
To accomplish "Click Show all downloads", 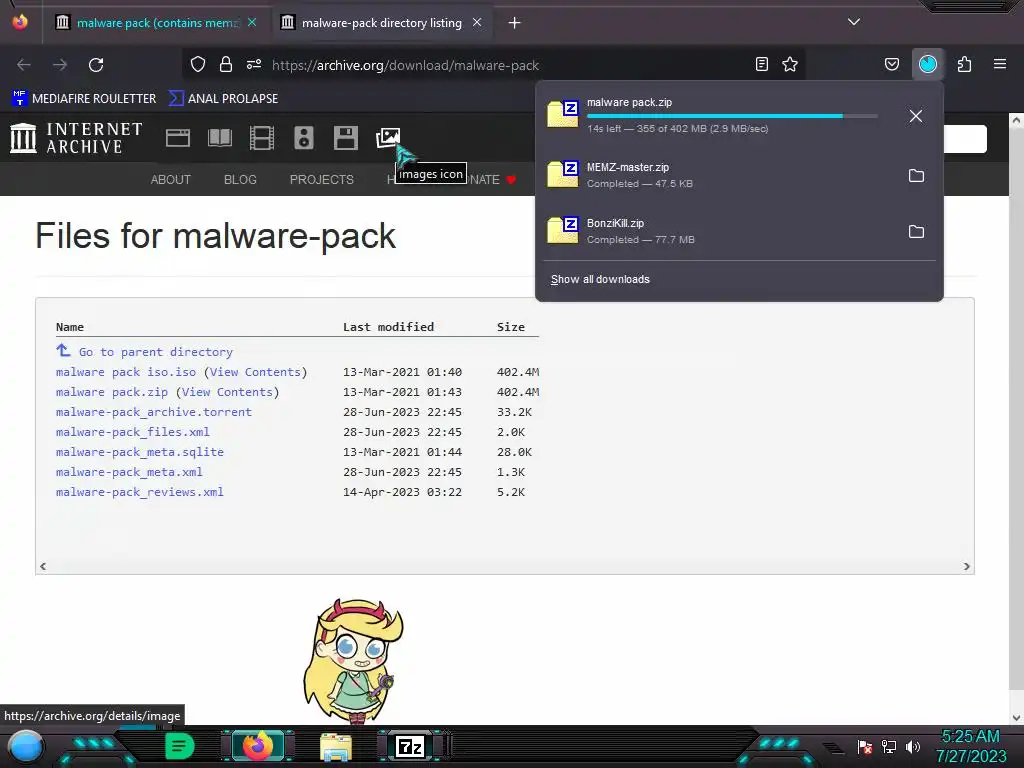I will [x=600, y=280].
